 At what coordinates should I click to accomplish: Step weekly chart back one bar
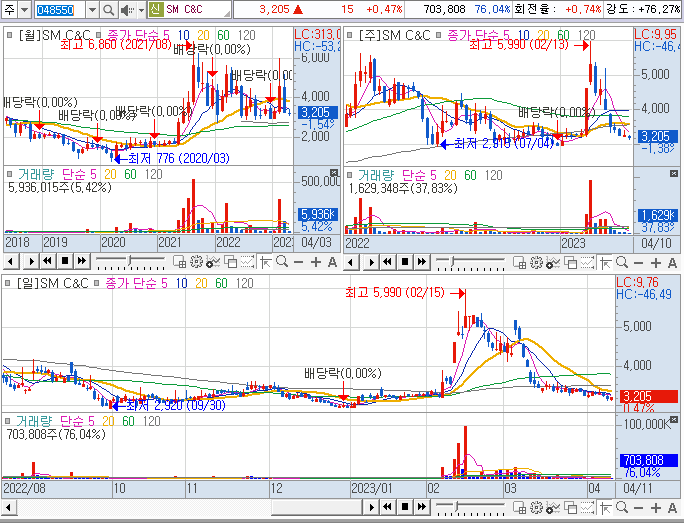pos(351,262)
